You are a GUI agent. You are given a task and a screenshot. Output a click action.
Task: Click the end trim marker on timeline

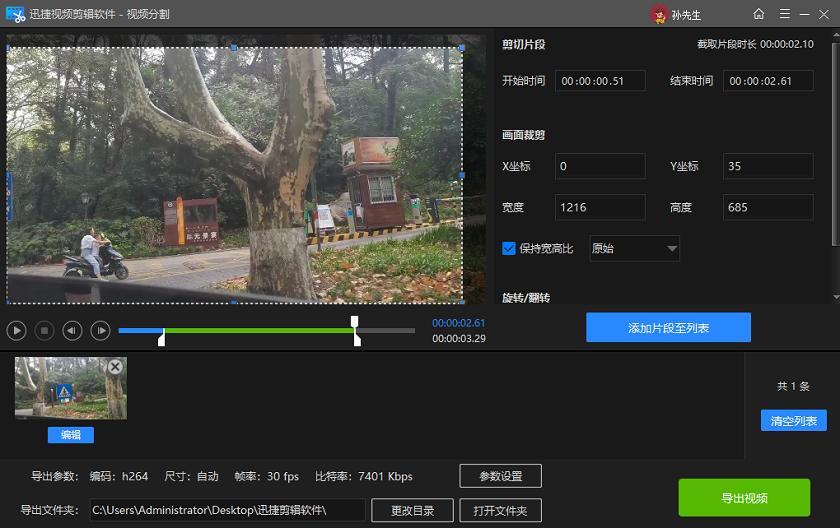[x=357, y=338]
